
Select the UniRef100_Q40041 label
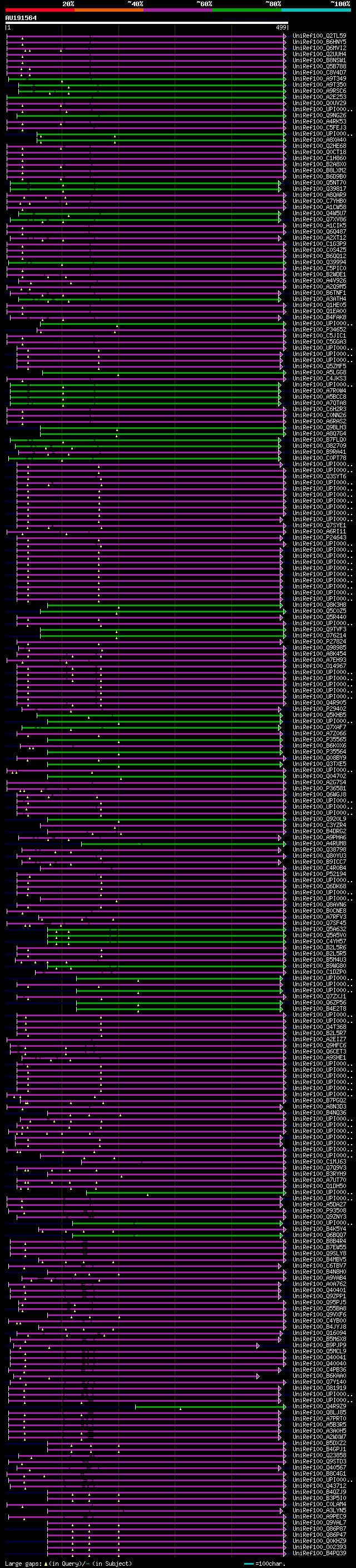[319, 1357]
